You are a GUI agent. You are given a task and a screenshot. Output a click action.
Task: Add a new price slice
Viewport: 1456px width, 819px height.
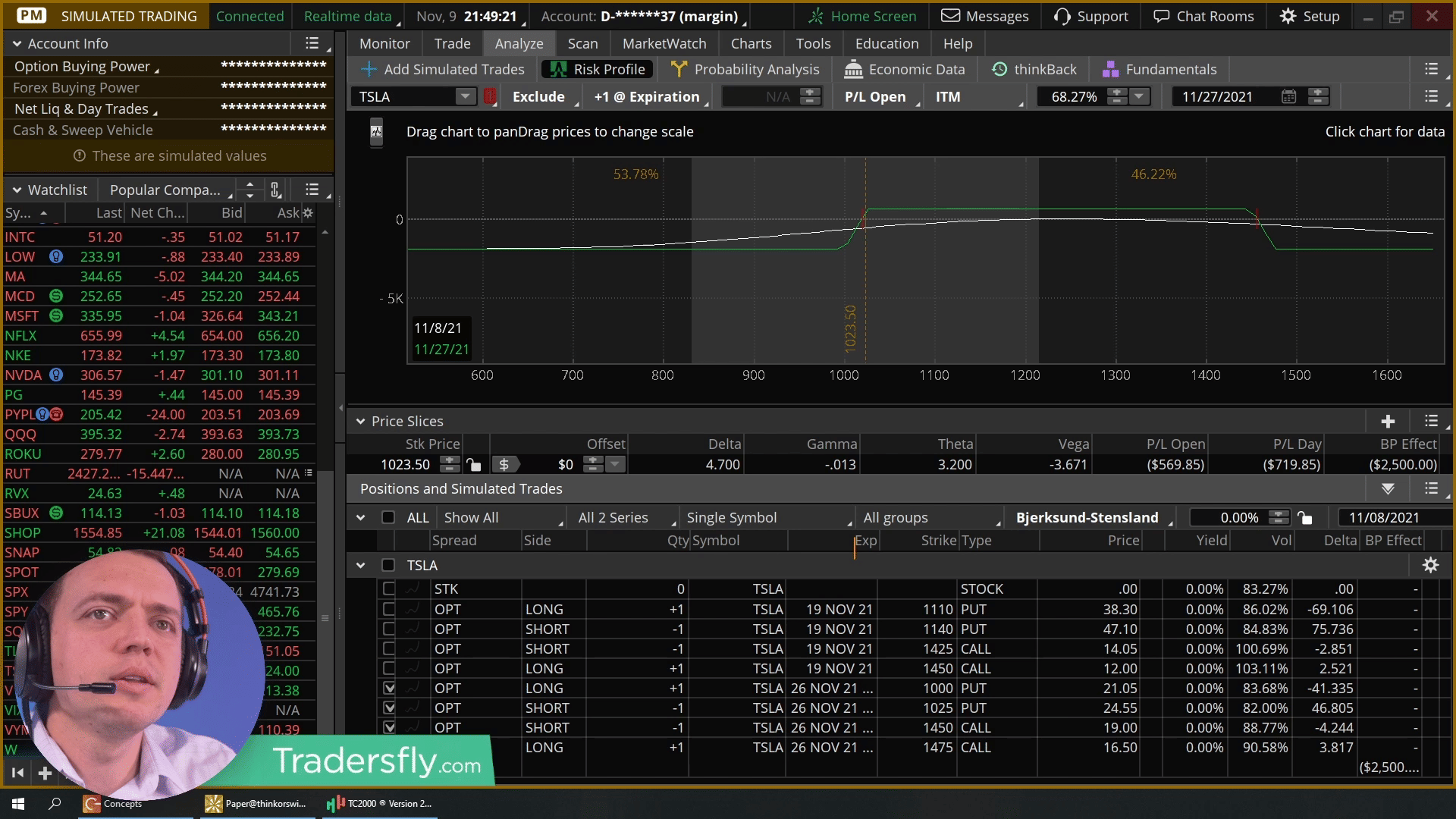click(x=1388, y=421)
